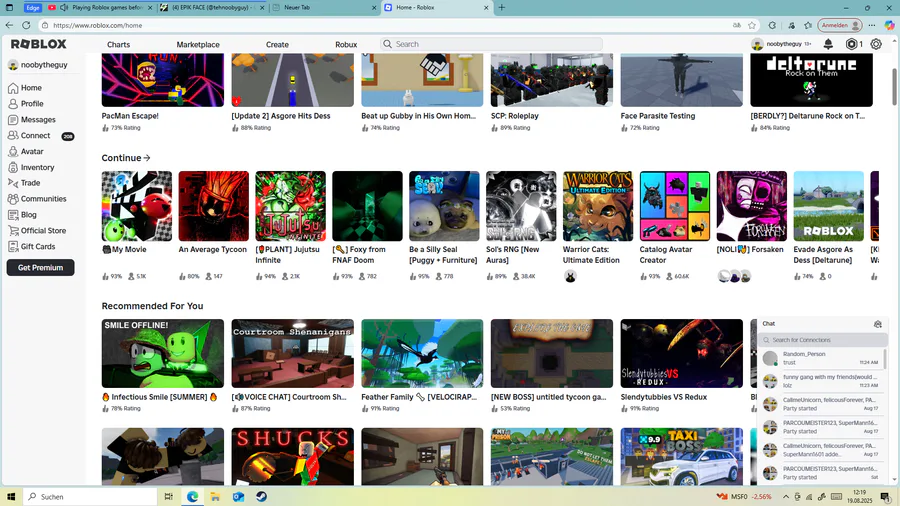The width and height of the screenshot is (900, 506).
Task: Open Edge browser settings and more menu
Action: [x=872, y=25]
